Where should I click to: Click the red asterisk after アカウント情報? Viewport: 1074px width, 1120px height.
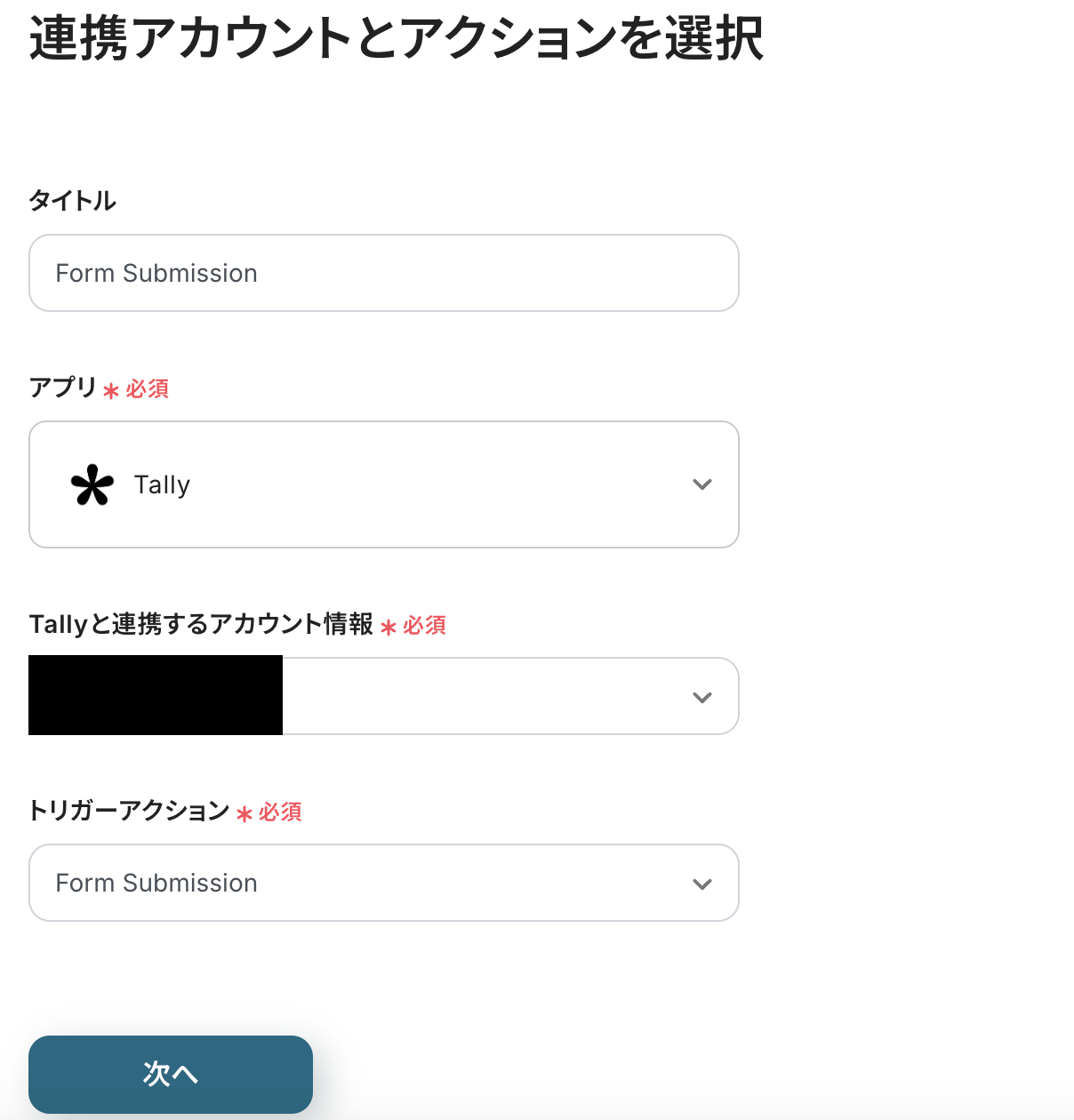coord(389,628)
